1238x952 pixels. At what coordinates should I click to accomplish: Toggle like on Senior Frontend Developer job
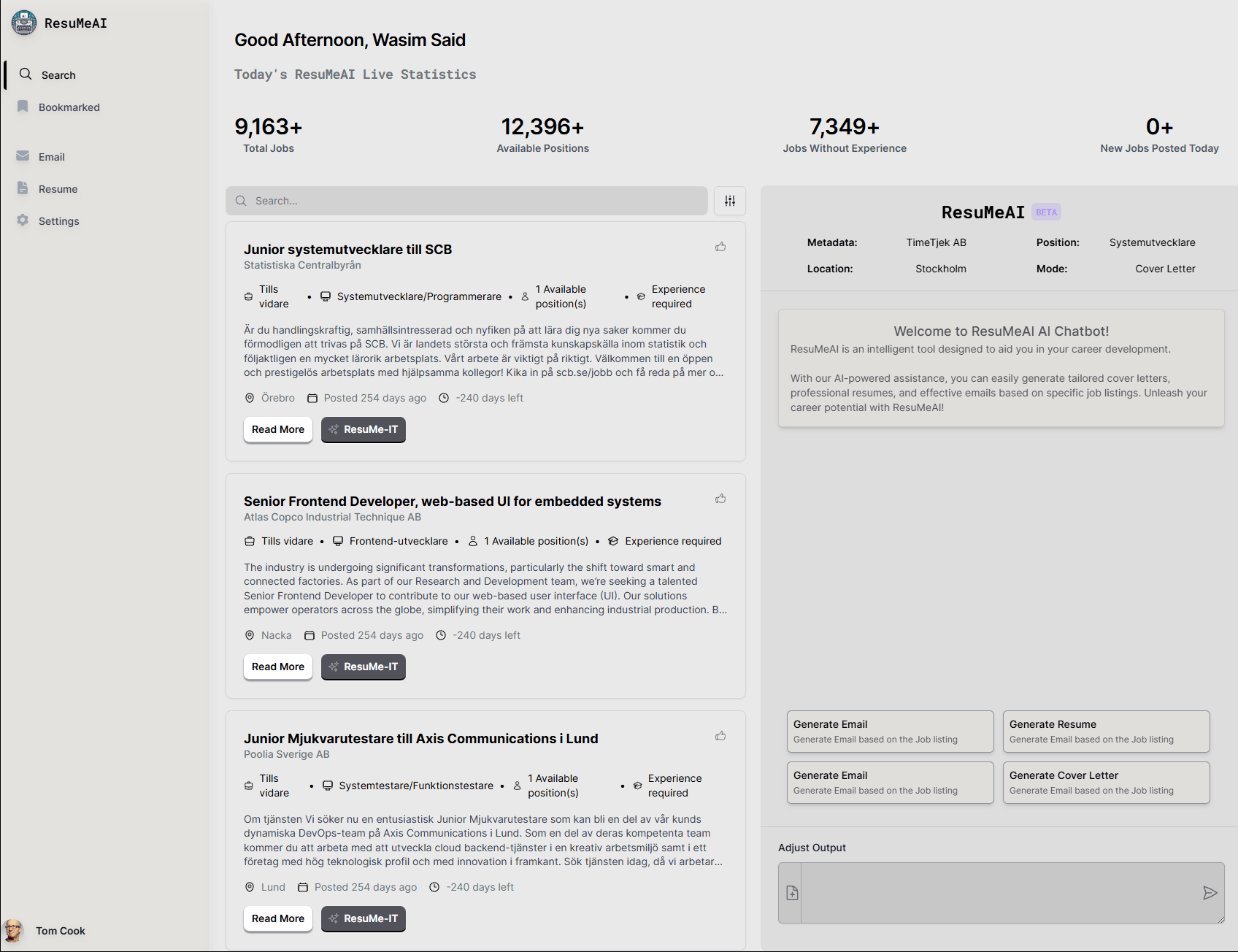tap(720, 499)
